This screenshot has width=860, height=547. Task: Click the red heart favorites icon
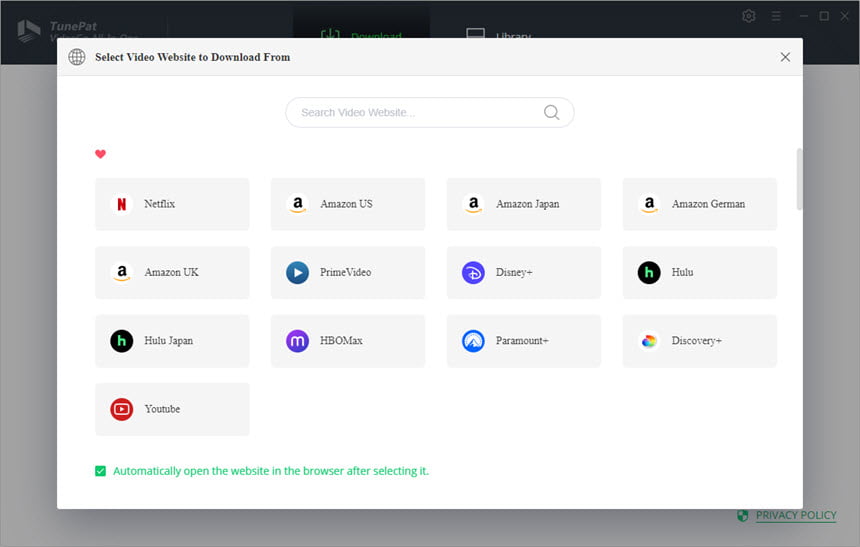tap(100, 154)
